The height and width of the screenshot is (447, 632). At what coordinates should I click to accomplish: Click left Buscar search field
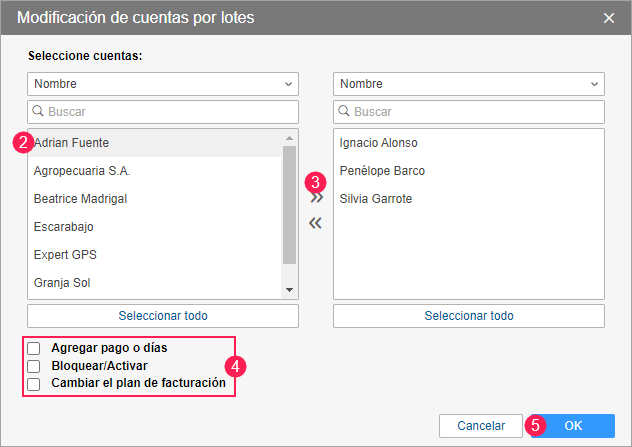tap(162, 112)
